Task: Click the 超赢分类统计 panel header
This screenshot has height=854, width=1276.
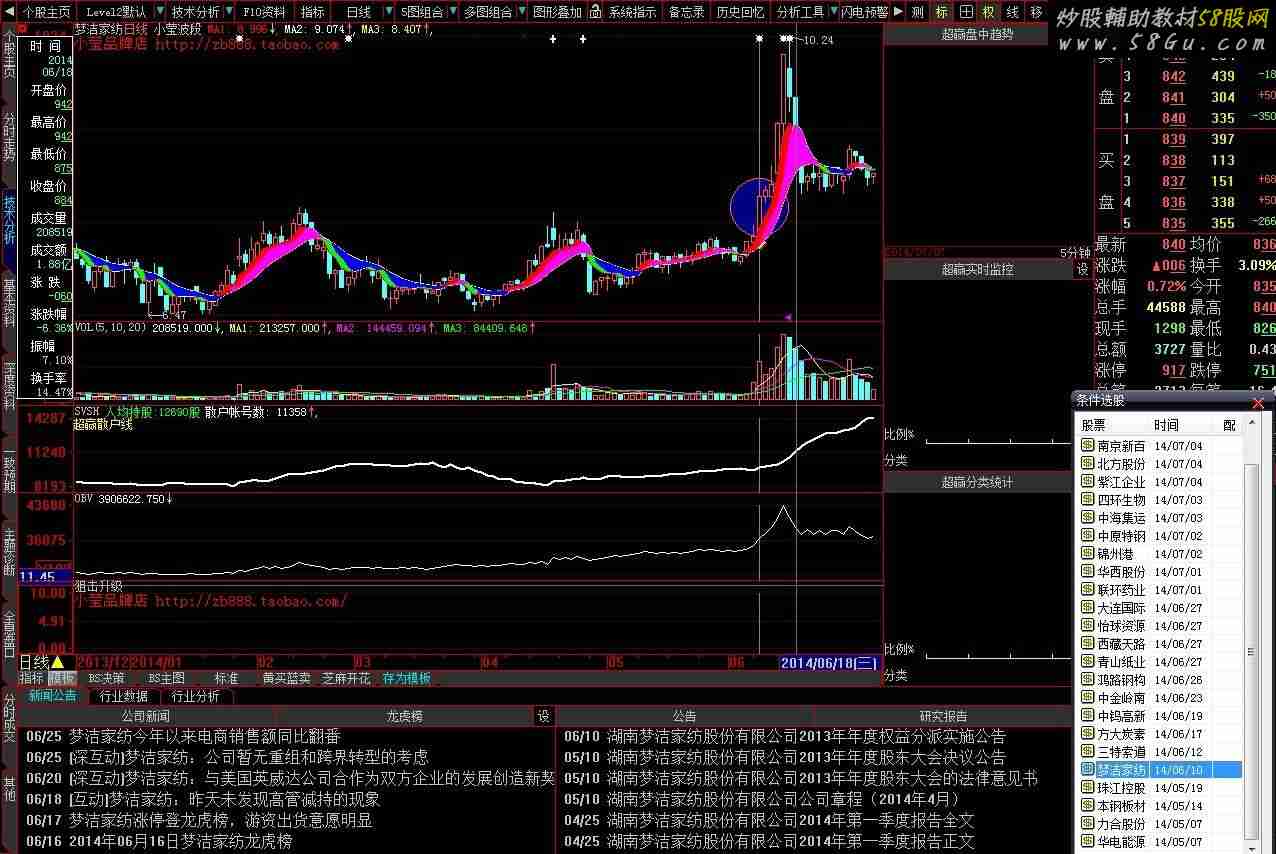Action: [x=977, y=482]
